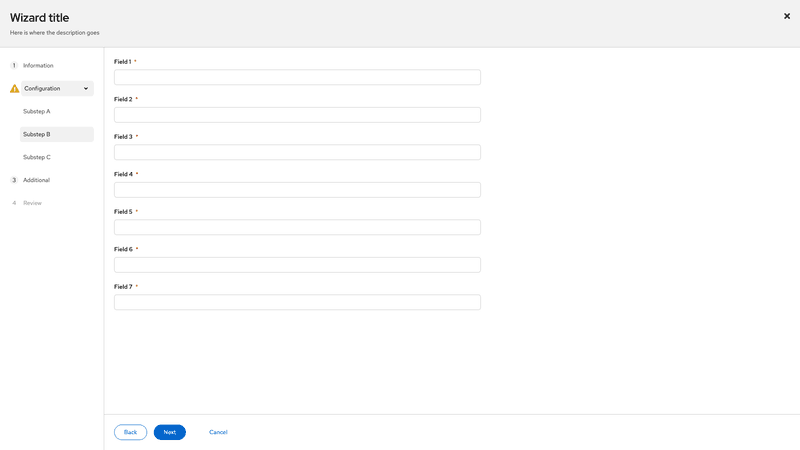
Task: Click the Cancel link
Action: point(218,432)
